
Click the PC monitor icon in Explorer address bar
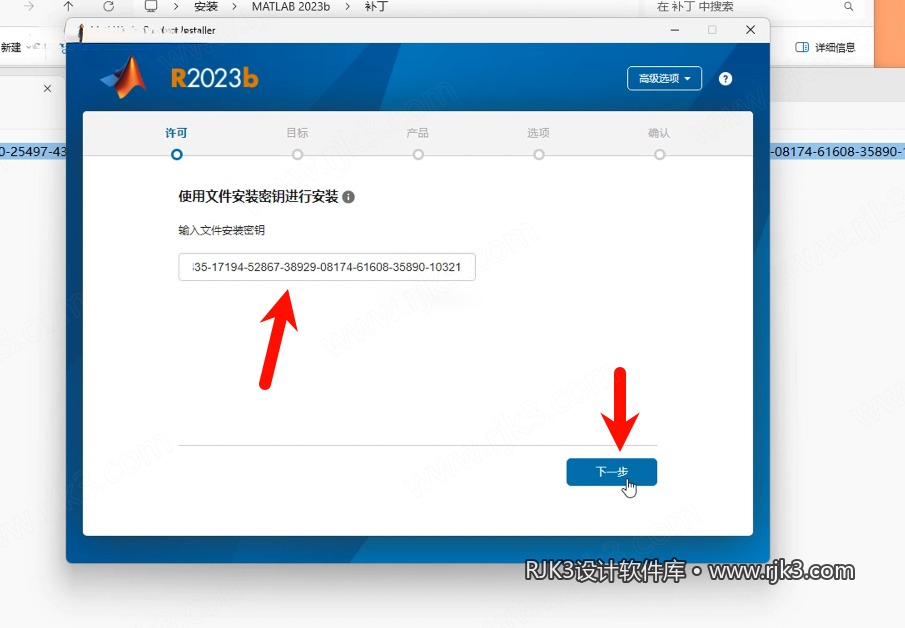[151, 6]
